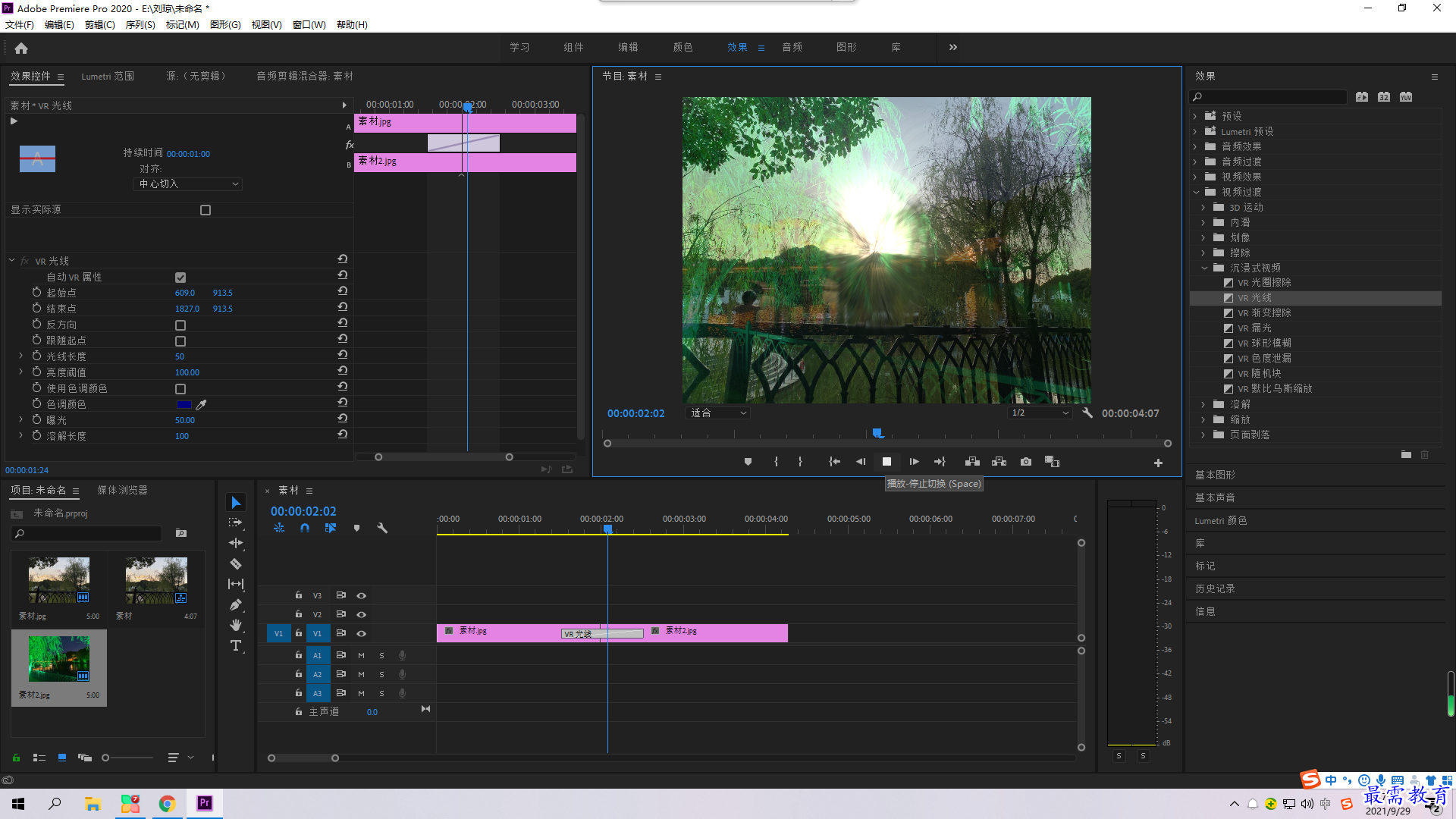This screenshot has height=819, width=1456.
Task: Open the Lumetri 颜色 panel
Action: 1221,521
